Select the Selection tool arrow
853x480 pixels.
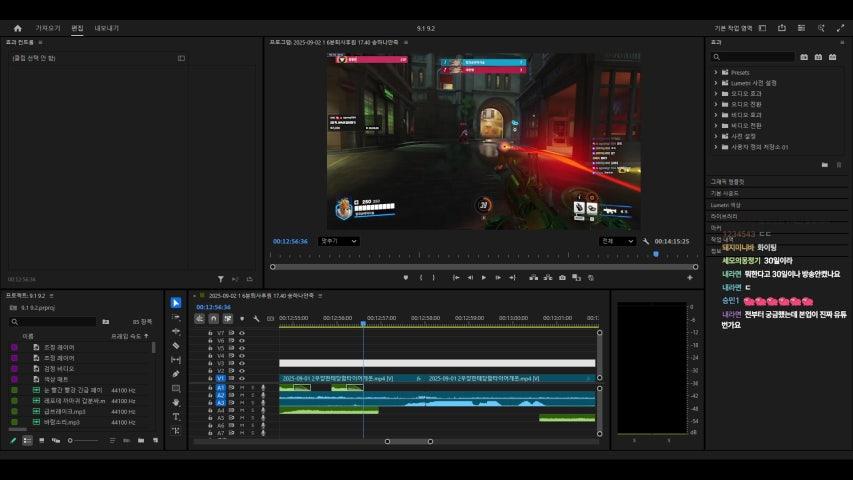[x=176, y=303]
